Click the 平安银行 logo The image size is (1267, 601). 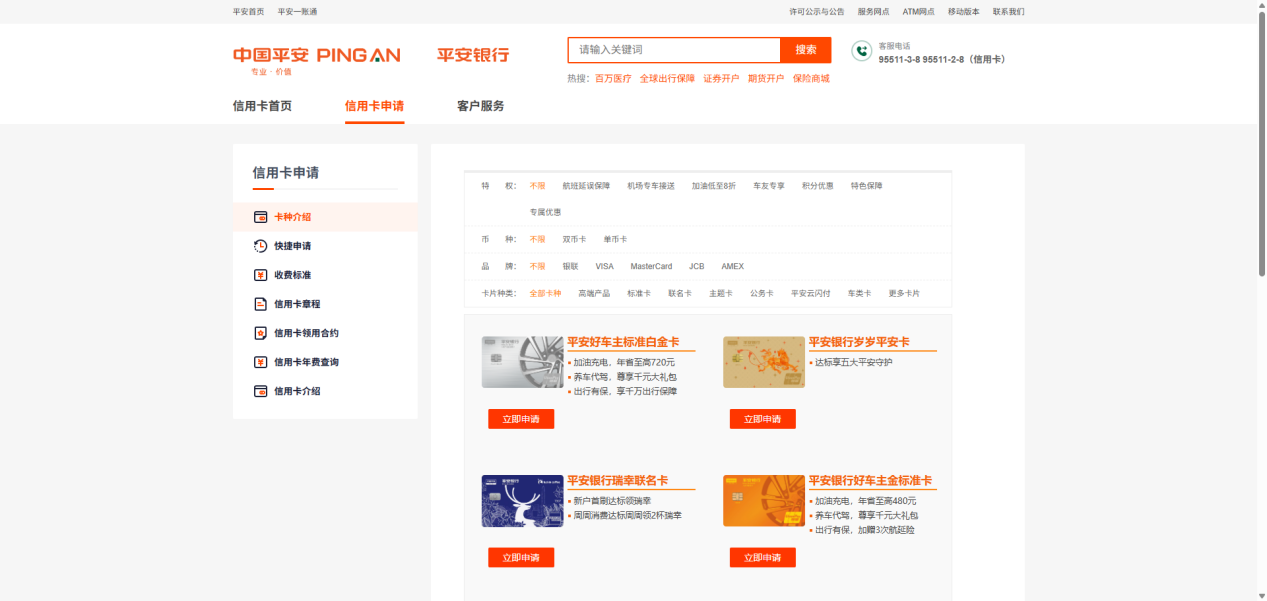pos(473,55)
